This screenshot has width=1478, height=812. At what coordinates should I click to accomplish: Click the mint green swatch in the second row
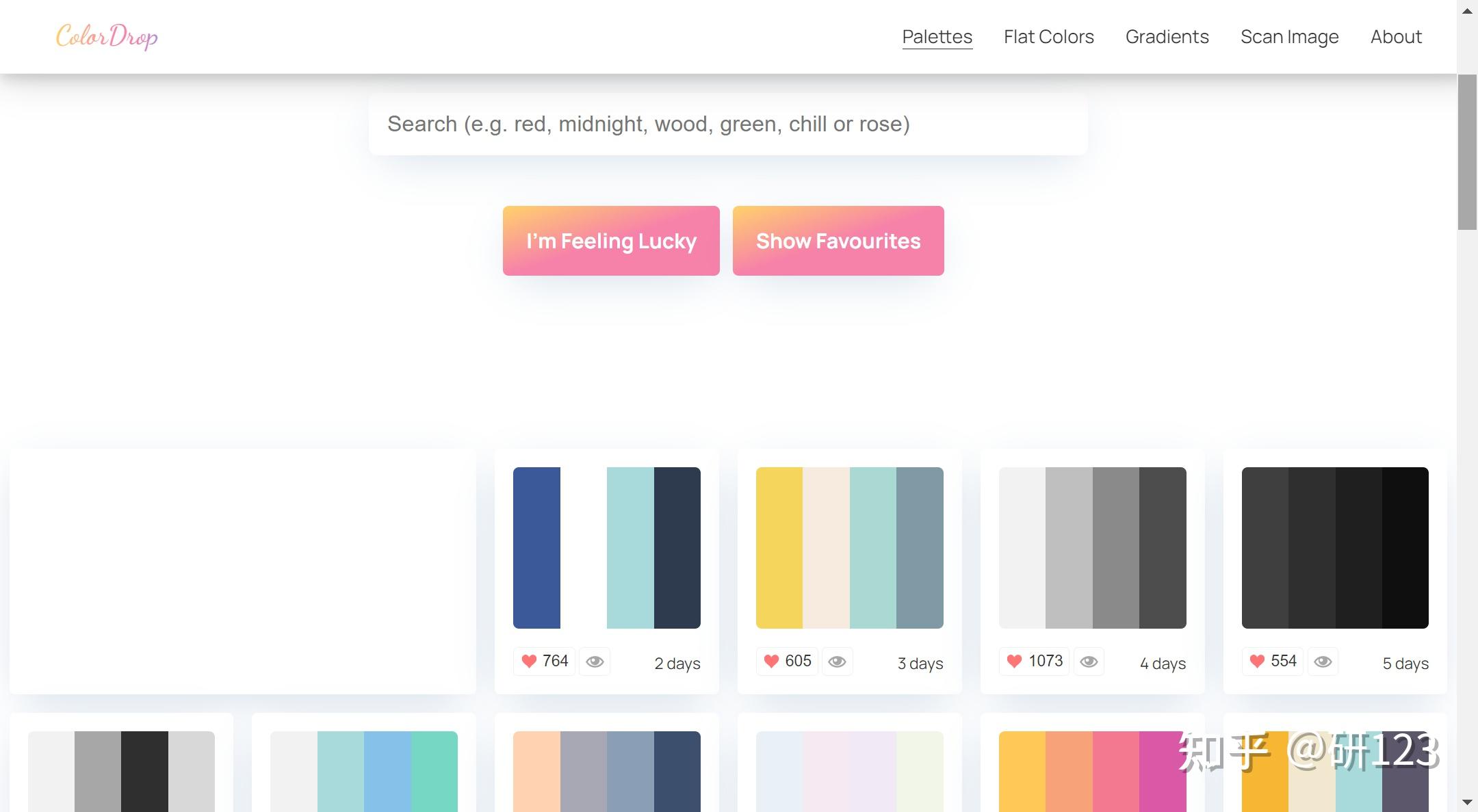435,772
